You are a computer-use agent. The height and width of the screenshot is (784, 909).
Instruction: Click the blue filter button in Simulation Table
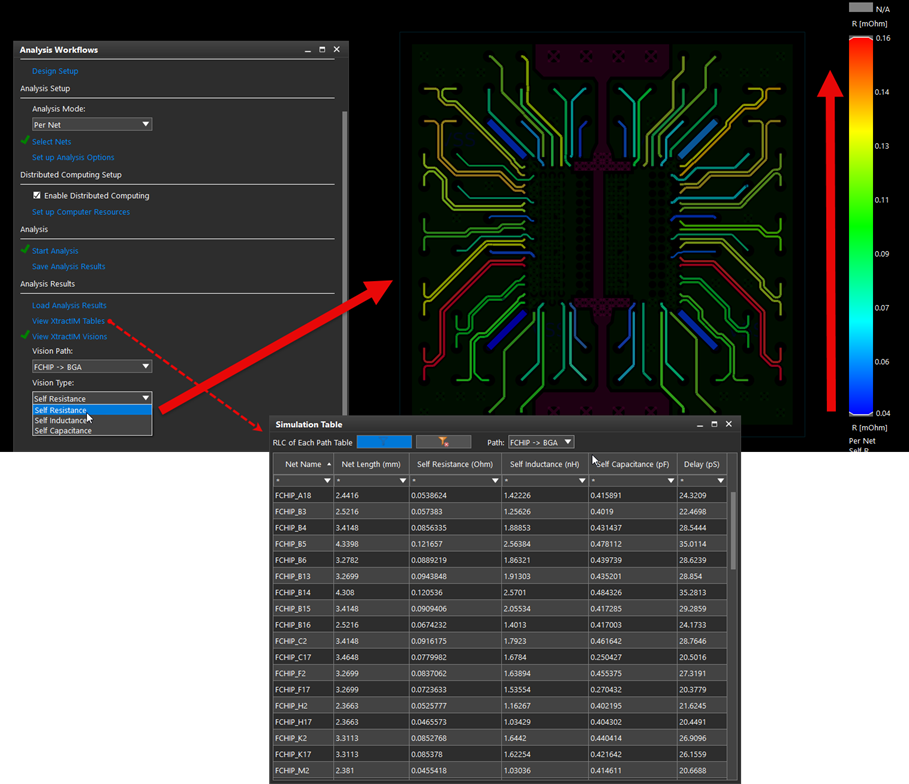[384, 442]
